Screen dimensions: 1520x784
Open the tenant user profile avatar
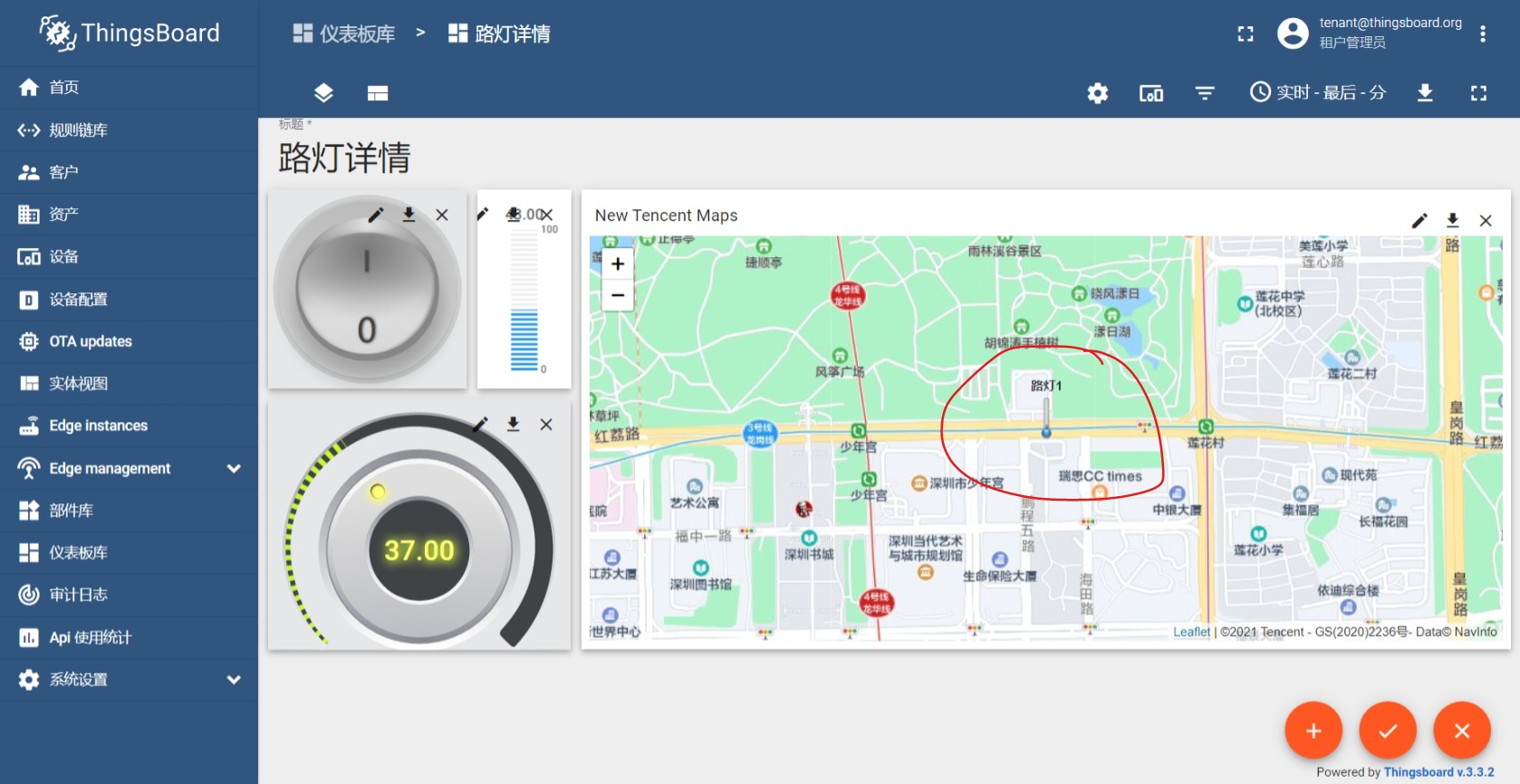tap(1293, 33)
